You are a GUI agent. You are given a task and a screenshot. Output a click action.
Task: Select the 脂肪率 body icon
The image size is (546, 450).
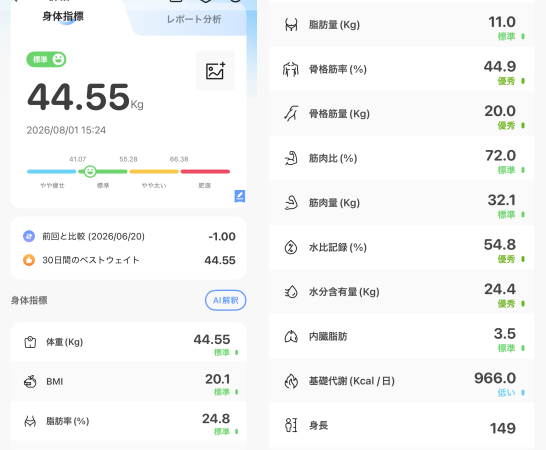(x=30, y=421)
